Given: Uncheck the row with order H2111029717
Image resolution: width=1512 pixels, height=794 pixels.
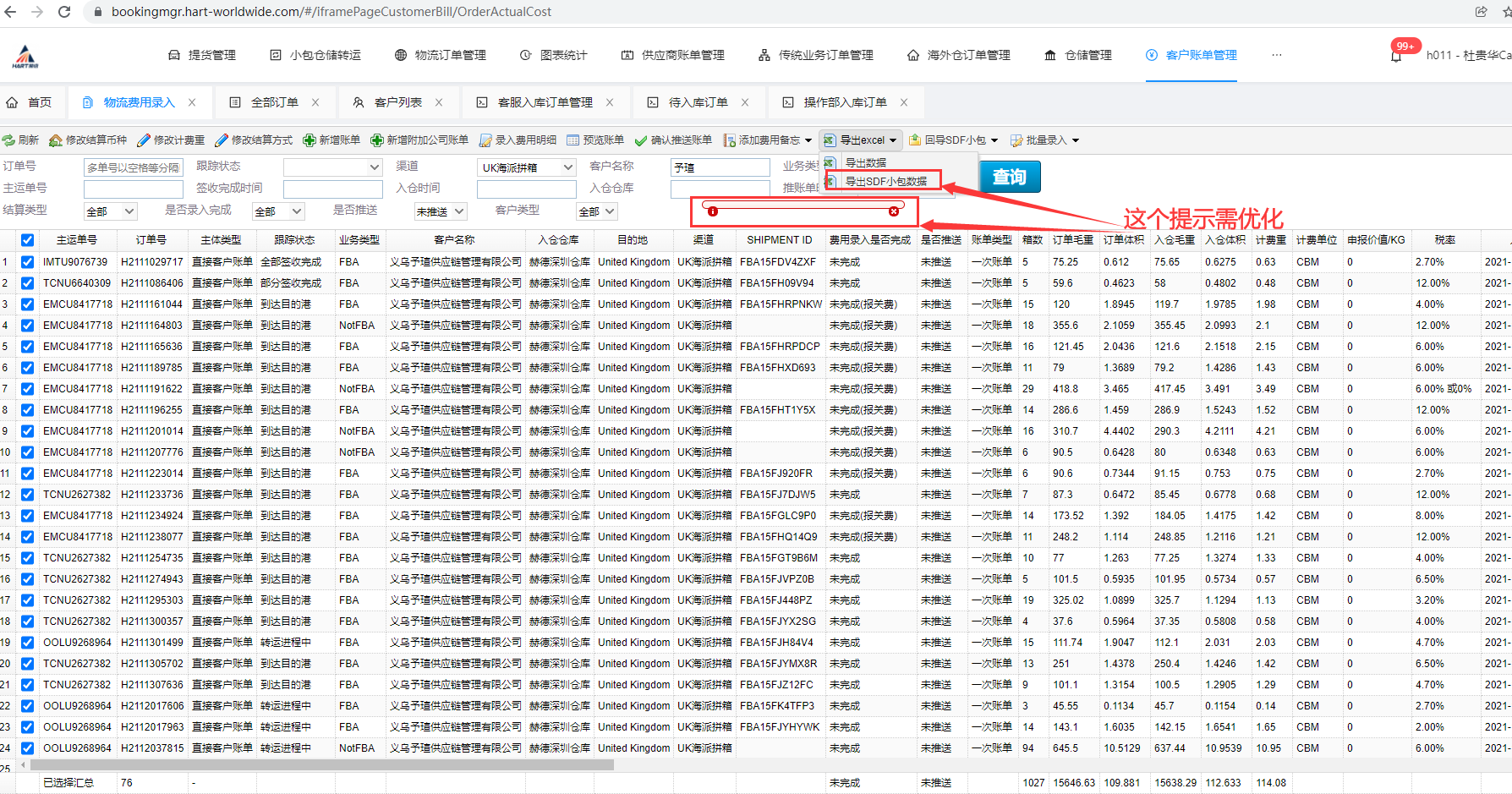Looking at the screenshot, I should point(28,262).
